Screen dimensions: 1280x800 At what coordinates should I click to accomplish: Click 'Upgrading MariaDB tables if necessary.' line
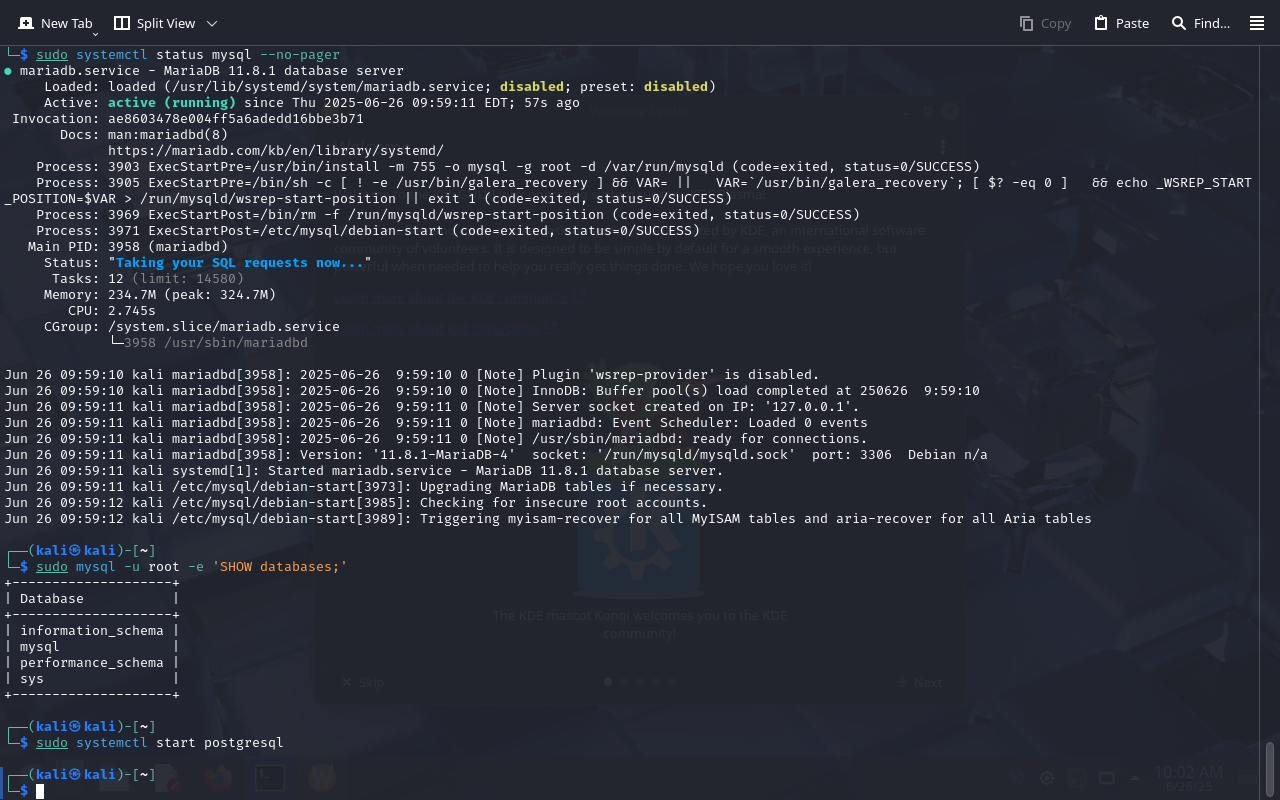[364, 487]
